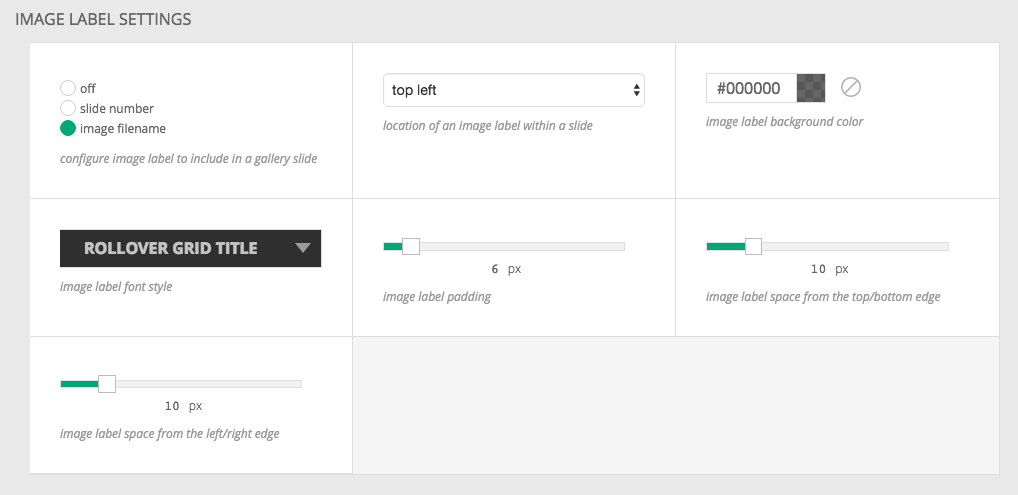Select the off radio button

click(68, 88)
